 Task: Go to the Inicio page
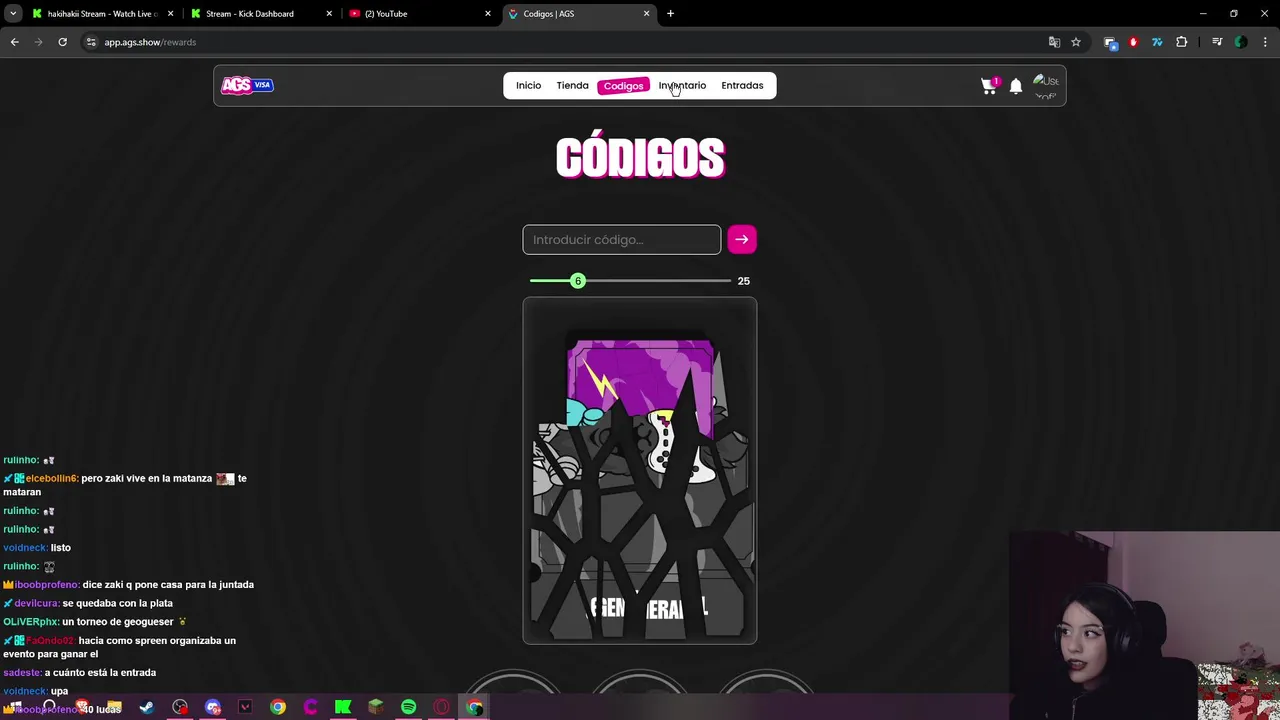[x=528, y=85]
